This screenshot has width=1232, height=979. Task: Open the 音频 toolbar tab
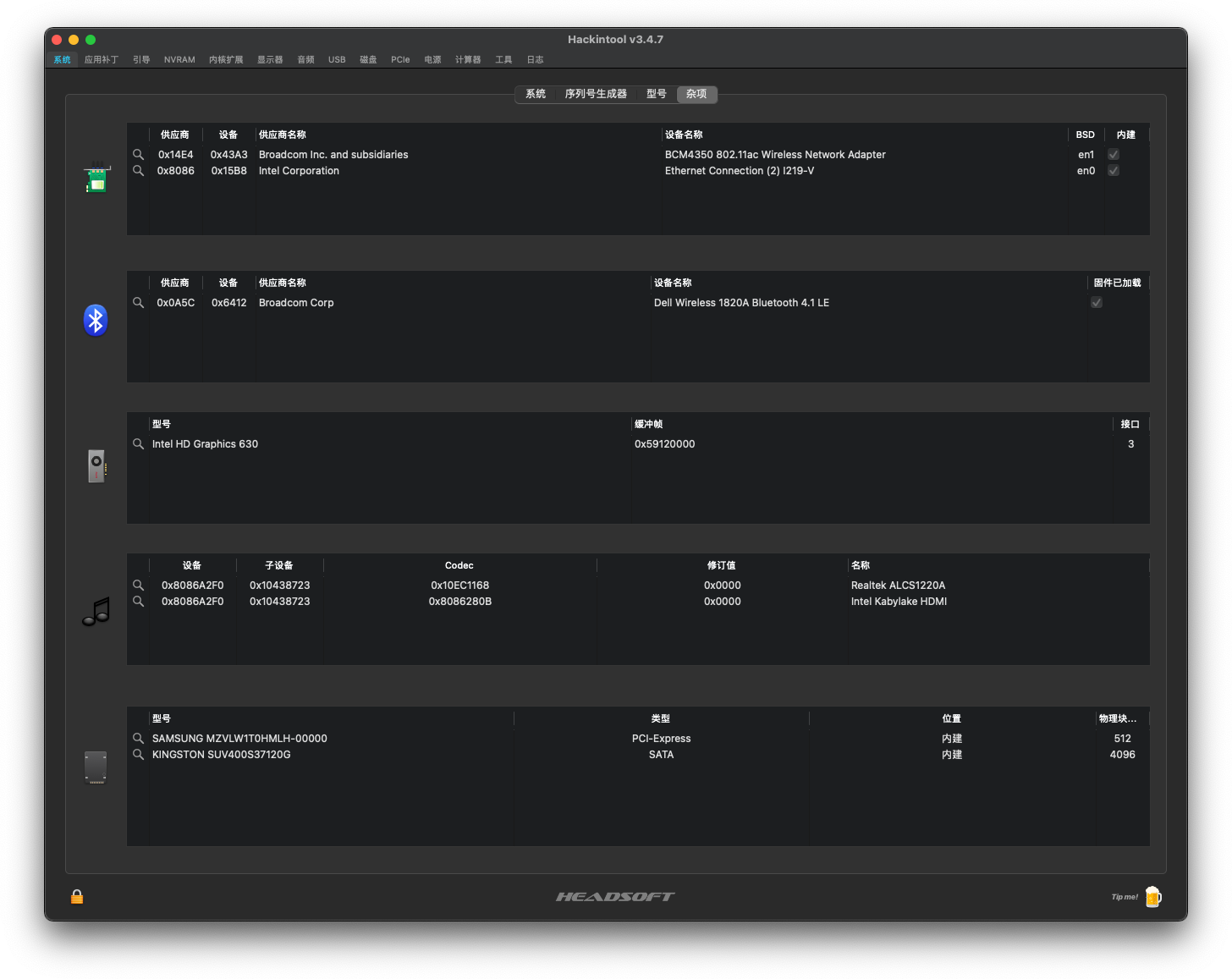[x=305, y=60]
